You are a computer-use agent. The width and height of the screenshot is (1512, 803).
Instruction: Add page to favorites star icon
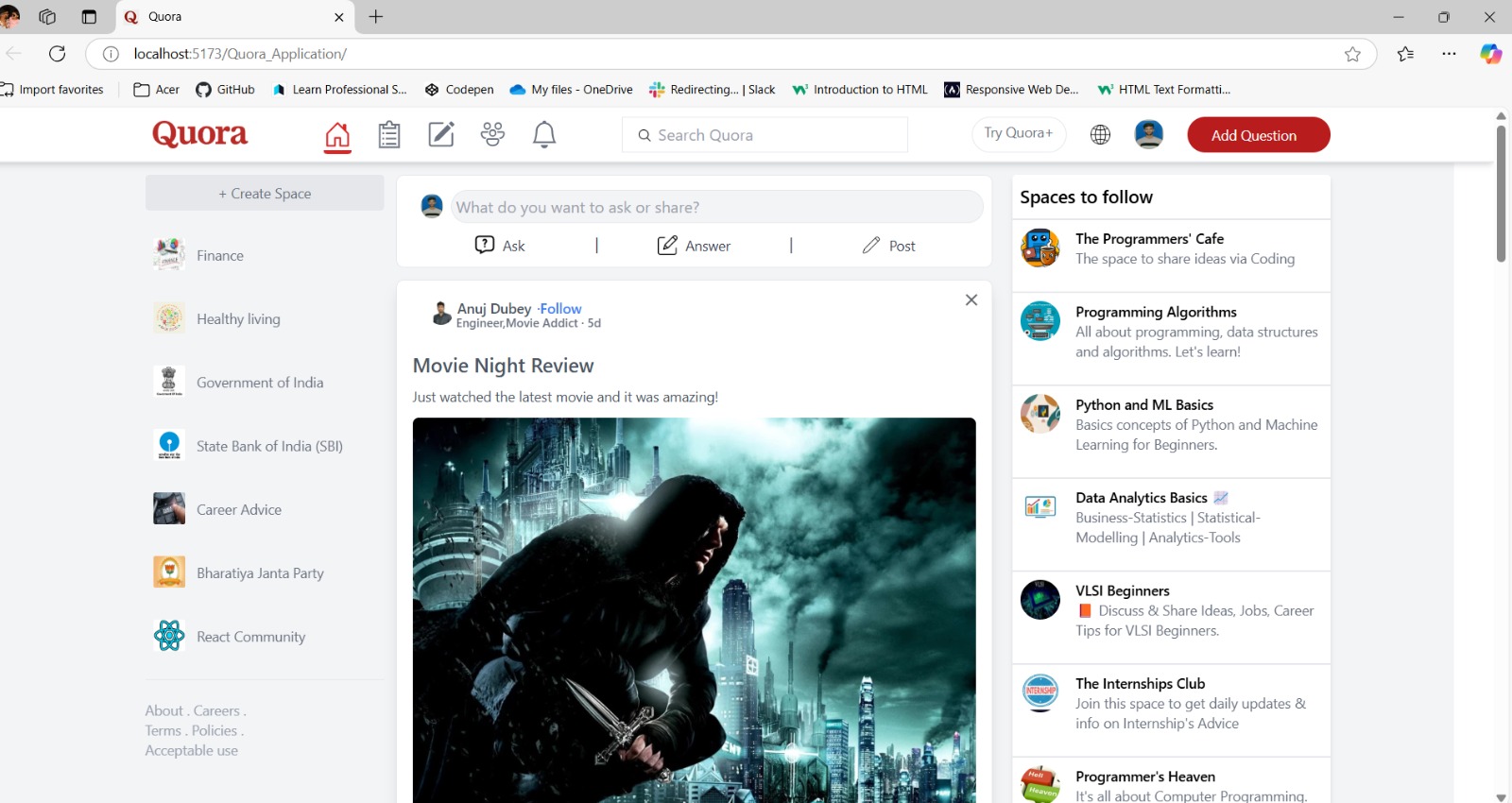click(1352, 54)
